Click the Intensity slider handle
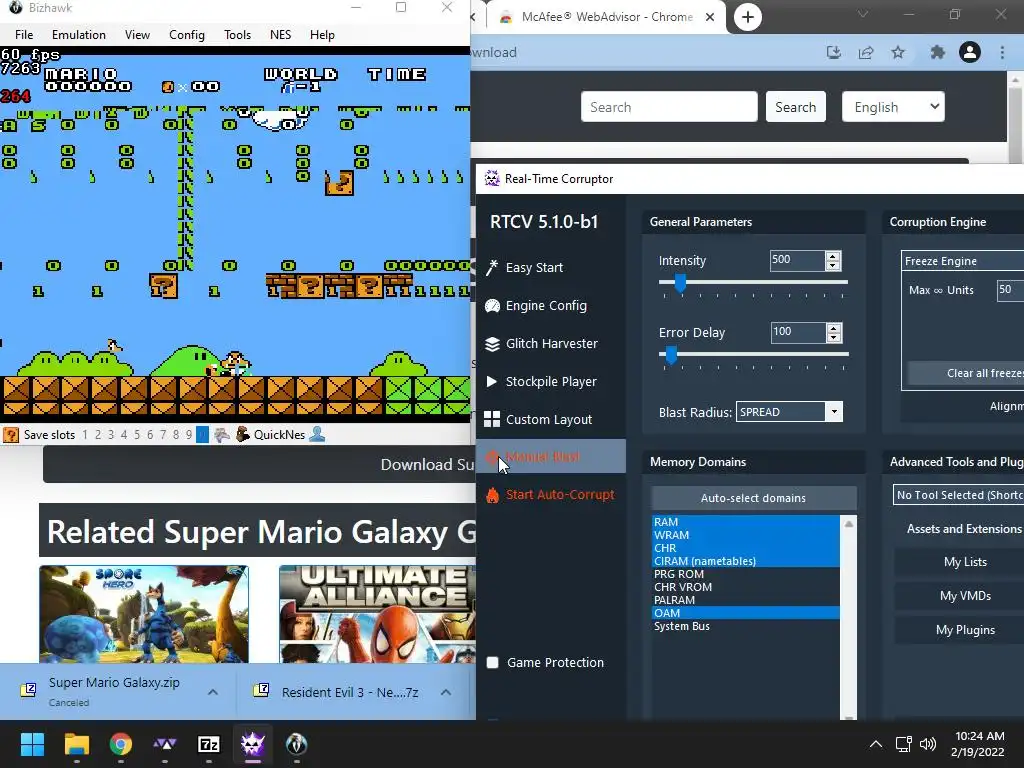The width and height of the screenshot is (1024, 768). [680, 283]
